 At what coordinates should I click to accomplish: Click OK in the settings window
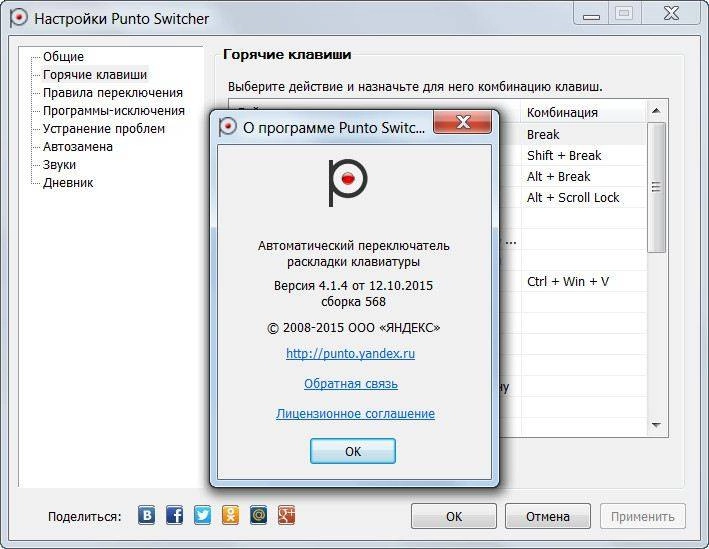pos(454,516)
